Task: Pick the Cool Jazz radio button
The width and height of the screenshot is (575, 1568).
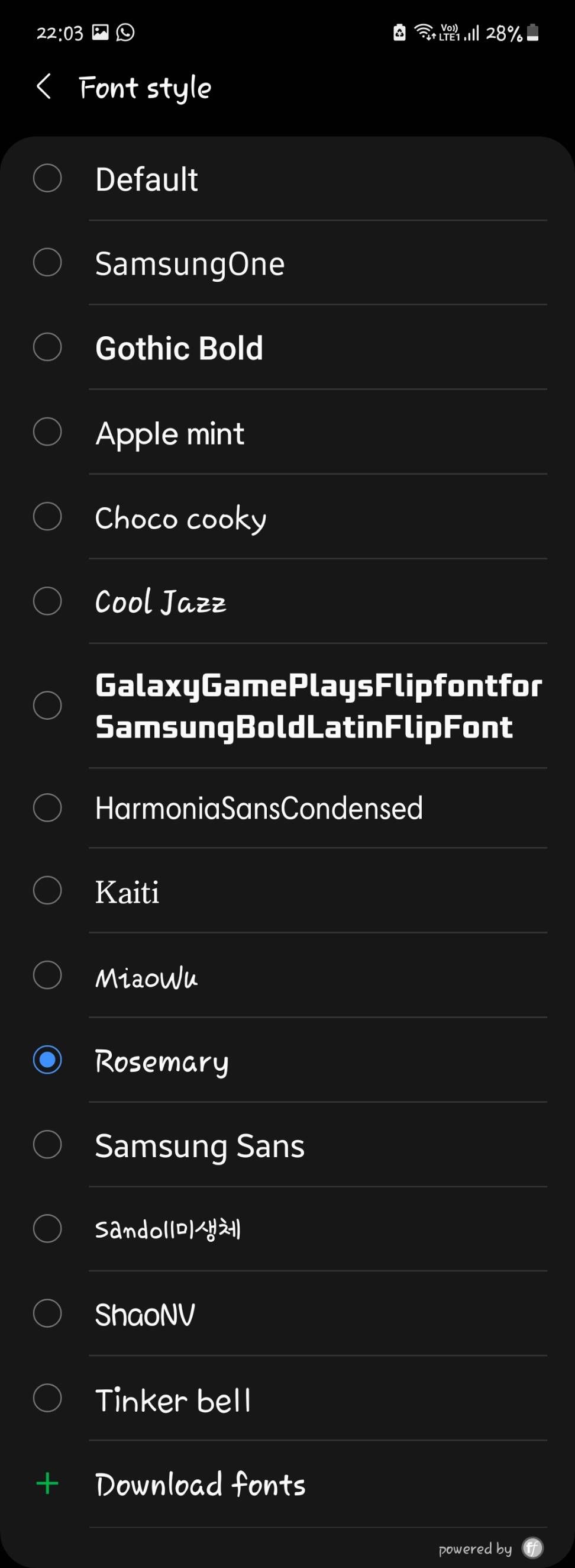Action: pyautogui.click(x=47, y=601)
